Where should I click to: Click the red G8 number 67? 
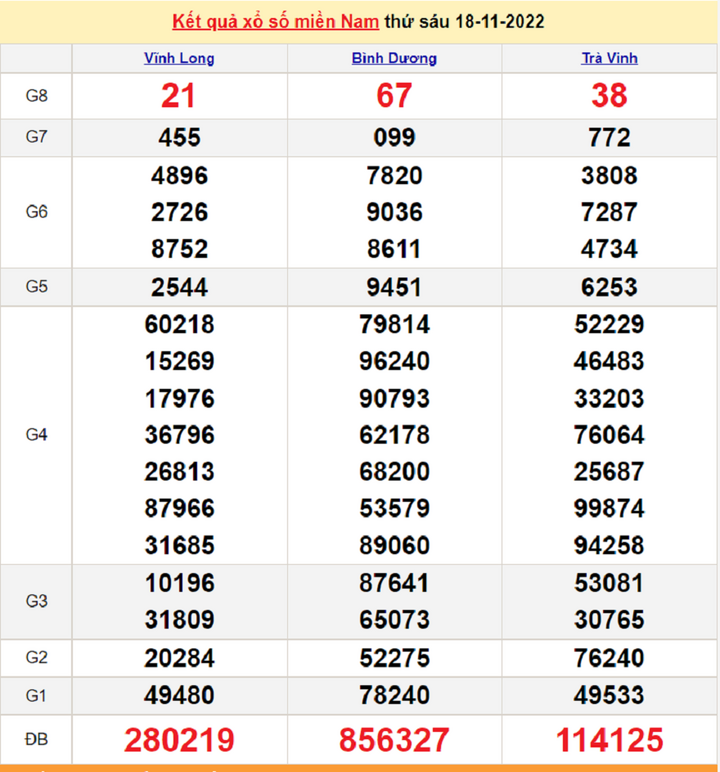tap(394, 96)
